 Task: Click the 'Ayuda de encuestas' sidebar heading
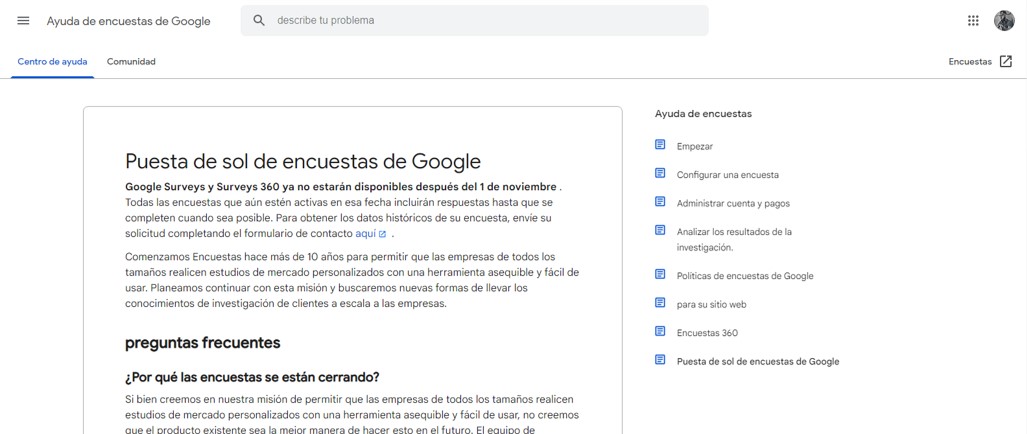coord(703,114)
